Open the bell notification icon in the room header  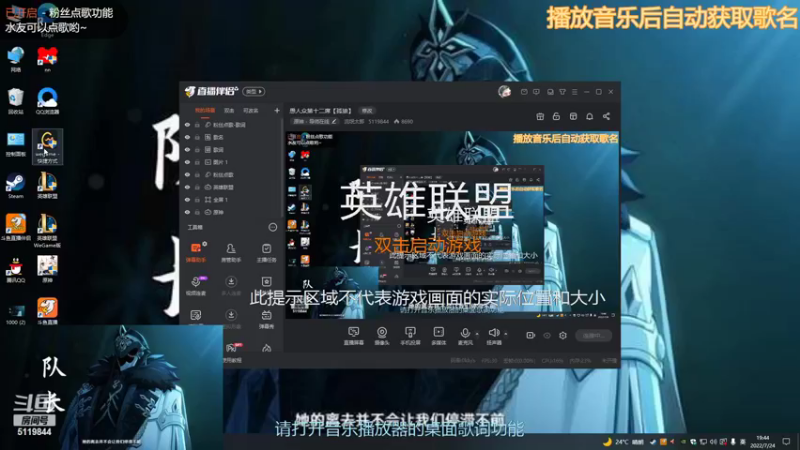point(589,116)
